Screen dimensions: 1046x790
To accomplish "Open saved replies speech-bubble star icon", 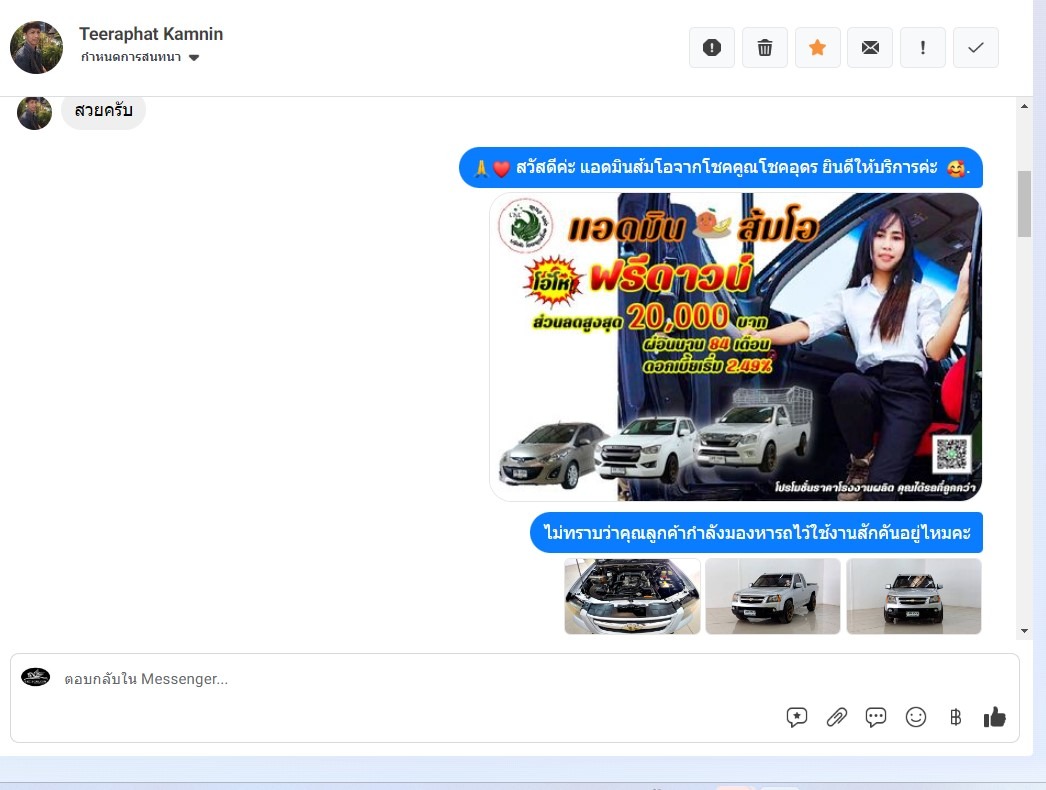I will [797, 717].
